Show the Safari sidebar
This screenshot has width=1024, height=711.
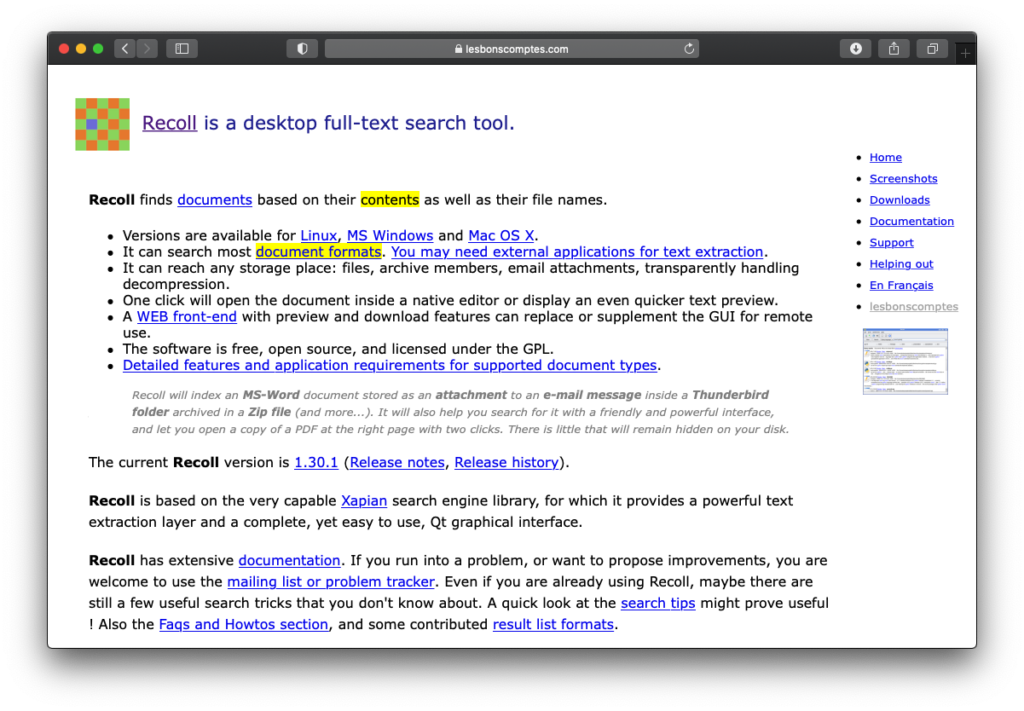tap(182, 48)
